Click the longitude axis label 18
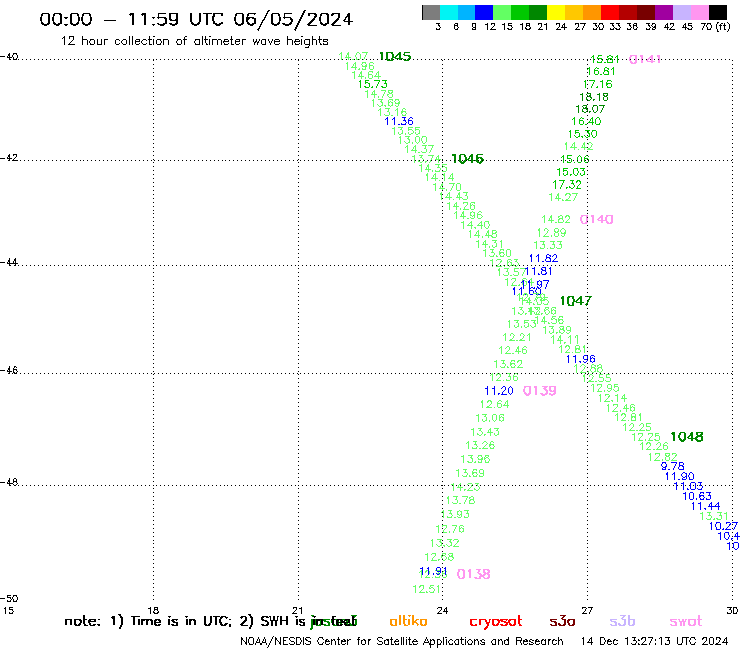 pyautogui.click(x=153, y=611)
